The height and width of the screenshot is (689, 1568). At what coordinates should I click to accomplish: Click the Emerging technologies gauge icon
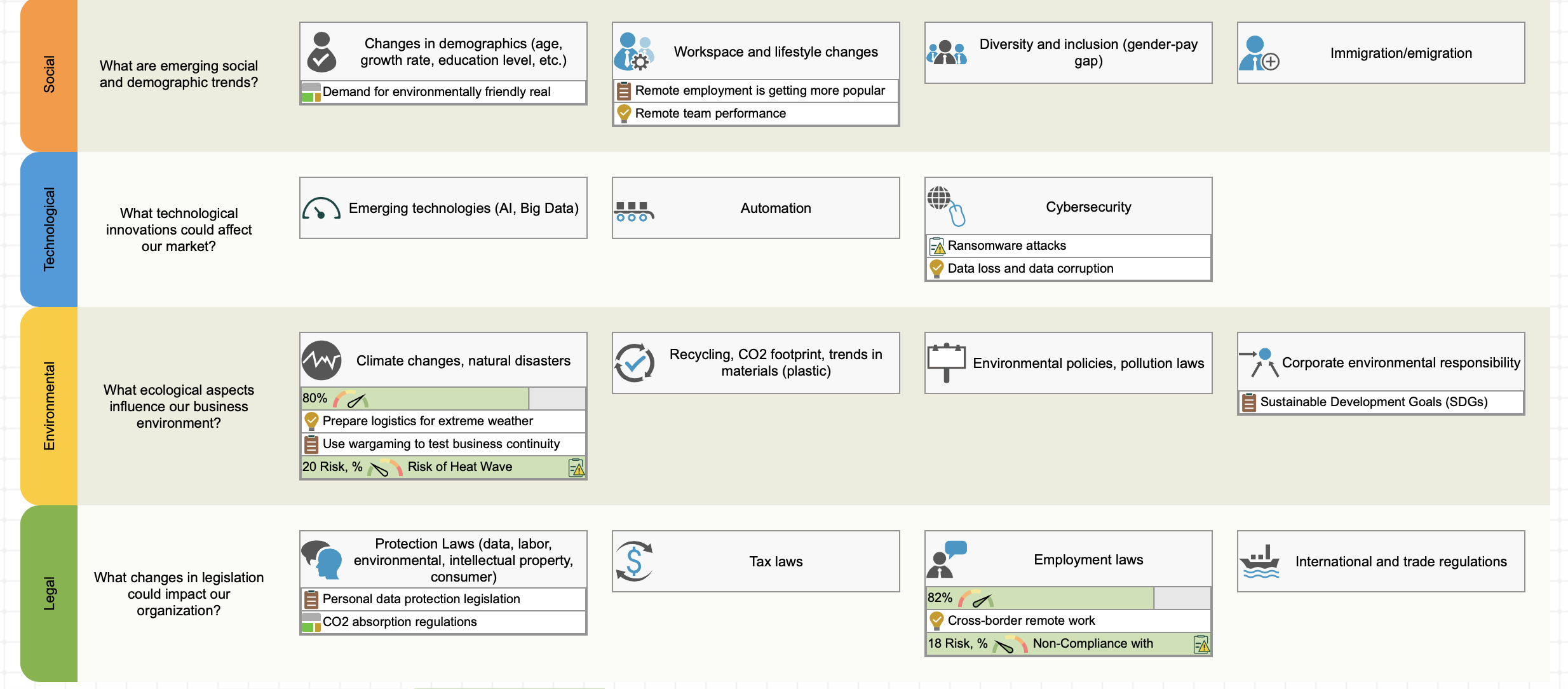321,208
